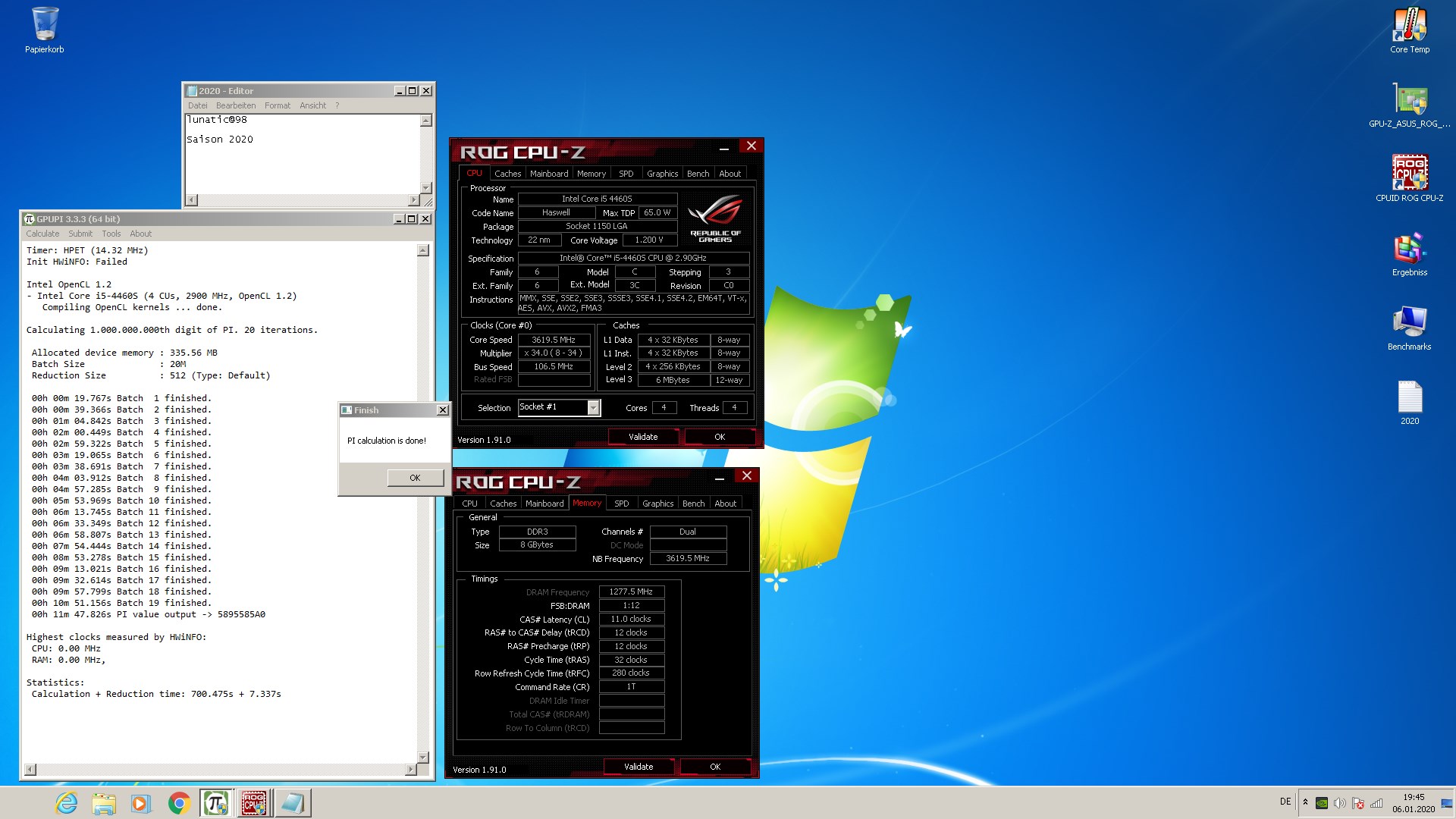The image size is (1456, 819).
Task: Open Windows Explorer from the taskbar
Action: tap(104, 803)
